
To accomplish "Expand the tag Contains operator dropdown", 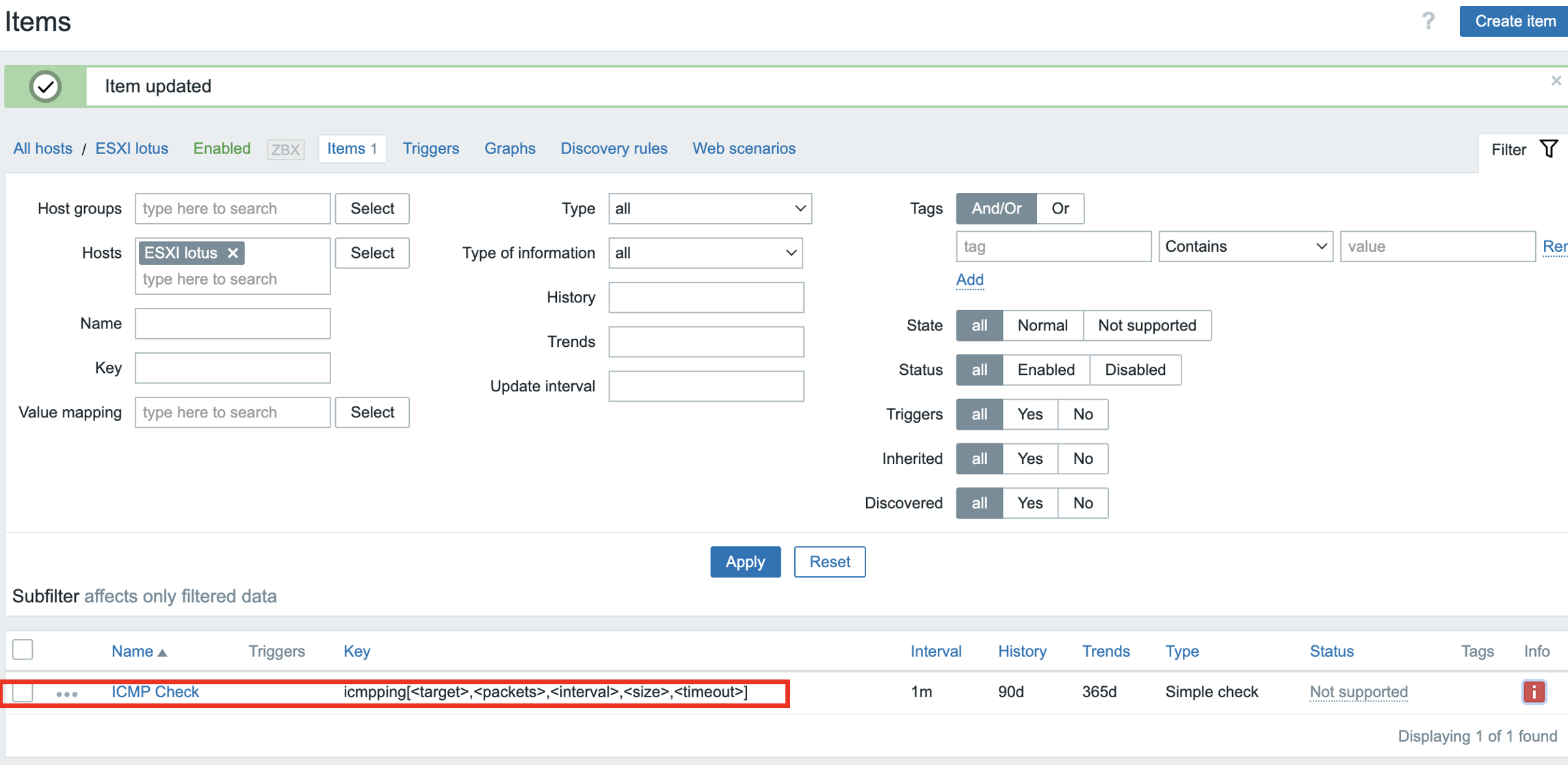I will [1245, 246].
